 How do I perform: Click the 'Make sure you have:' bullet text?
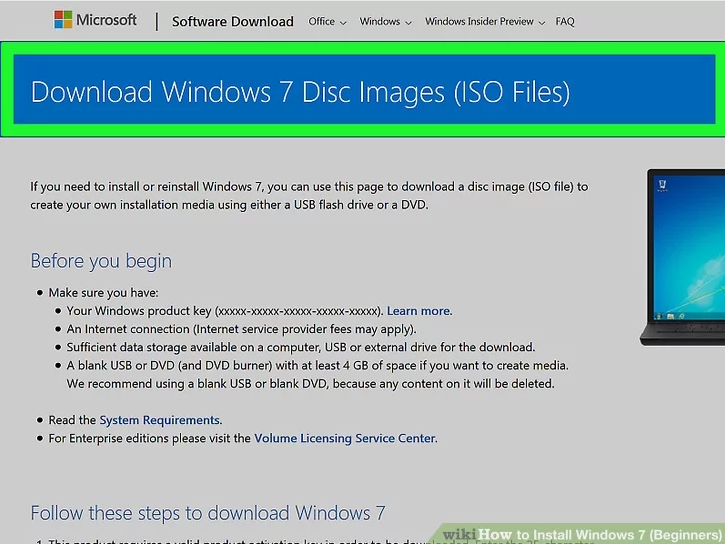click(104, 293)
